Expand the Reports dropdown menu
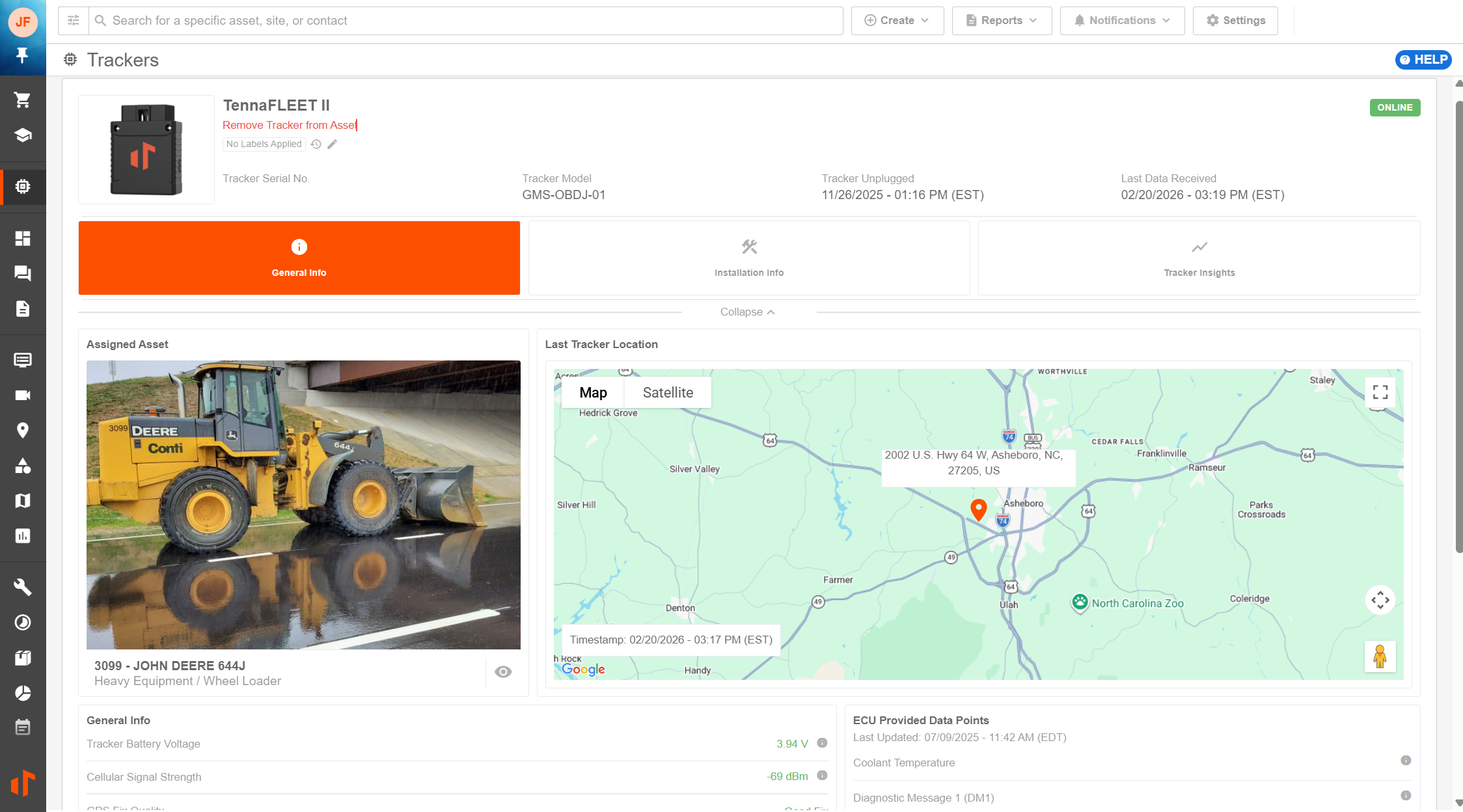The image size is (1463, 812). 1002,21
